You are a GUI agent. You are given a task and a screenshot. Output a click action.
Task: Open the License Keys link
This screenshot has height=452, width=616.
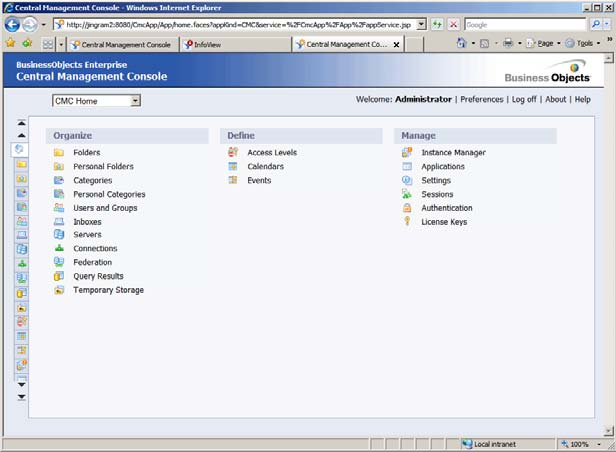444,222
